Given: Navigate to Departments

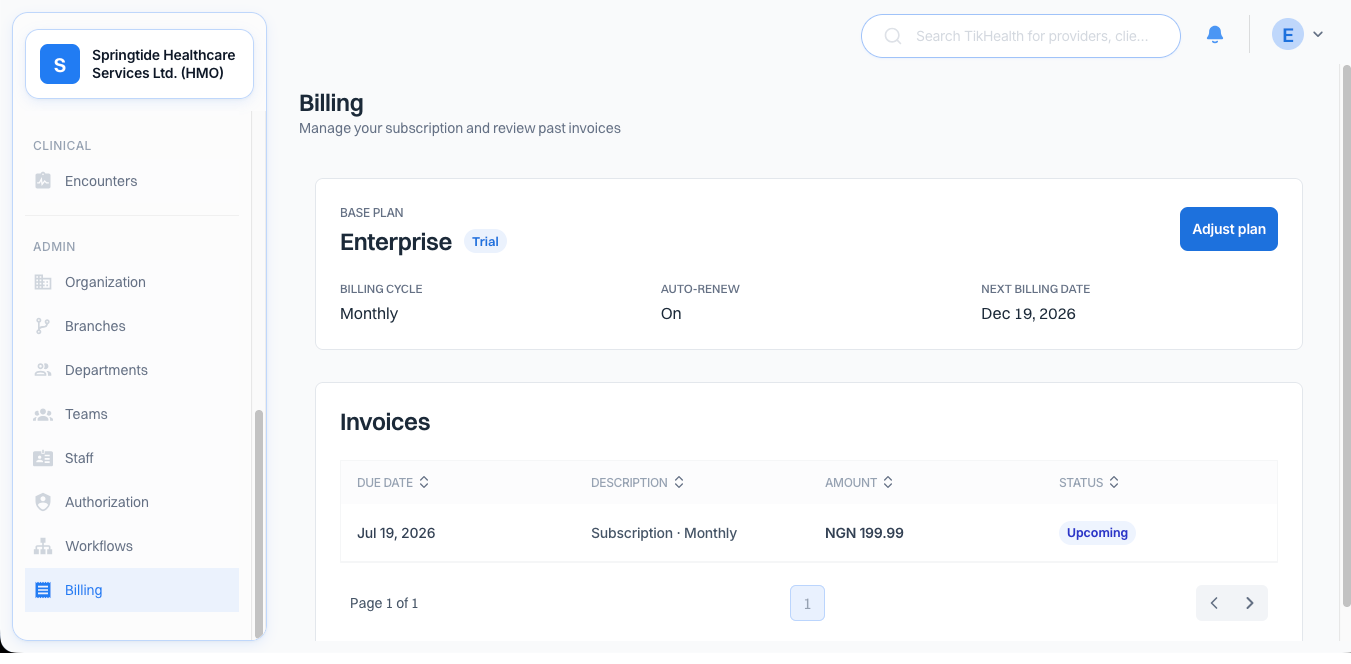Looking at the screenshot, I should (x=132, y=370).
